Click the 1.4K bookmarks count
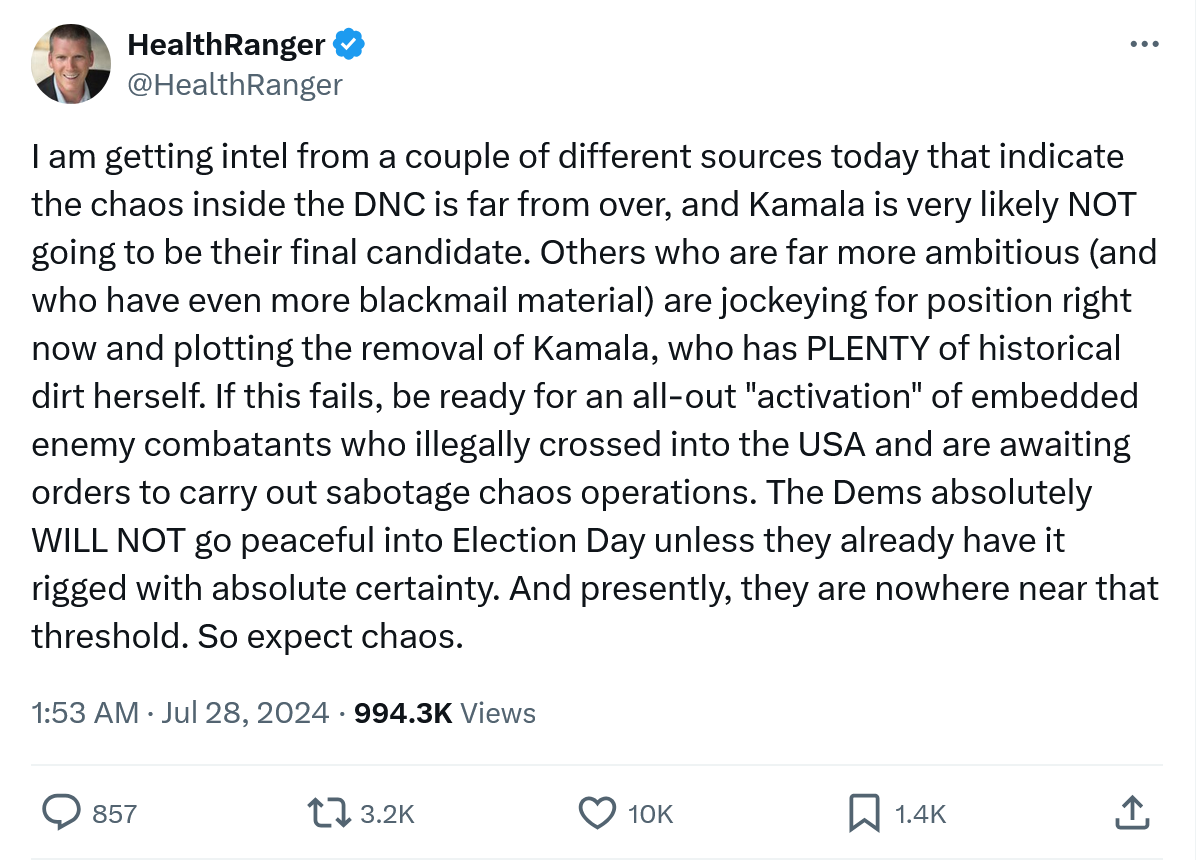The height and width of the screenshot is (860, 1196). 921,814
